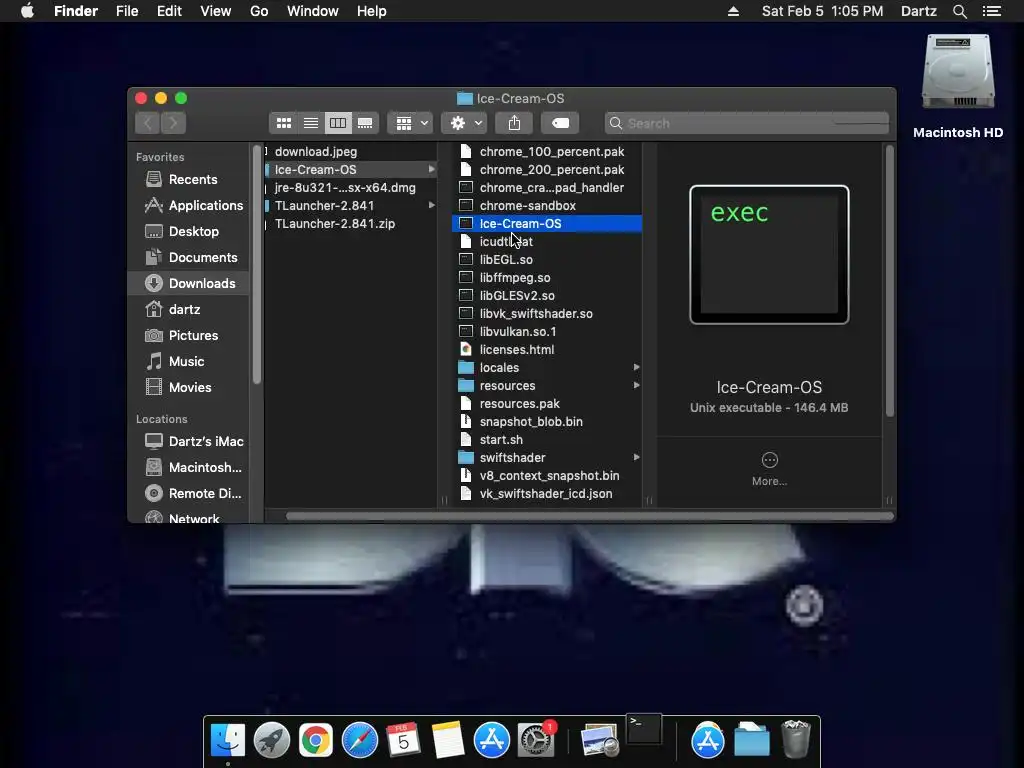Image resolution: width=1024 pixels, height=768 pixels.
Task: Launch Safari from the Dock
Action: tap(360, 741)
